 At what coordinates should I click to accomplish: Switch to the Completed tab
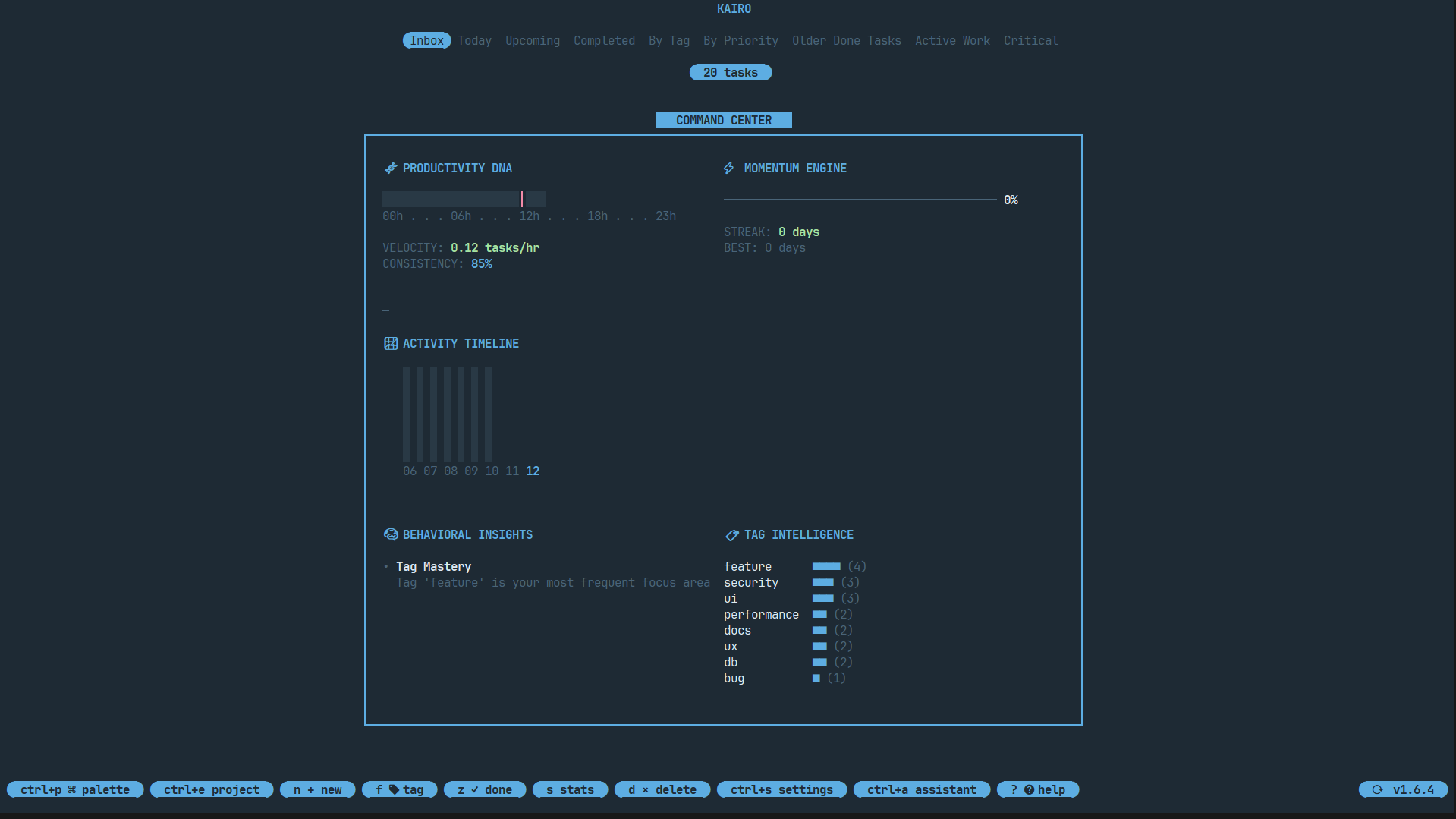pos(604,41)
